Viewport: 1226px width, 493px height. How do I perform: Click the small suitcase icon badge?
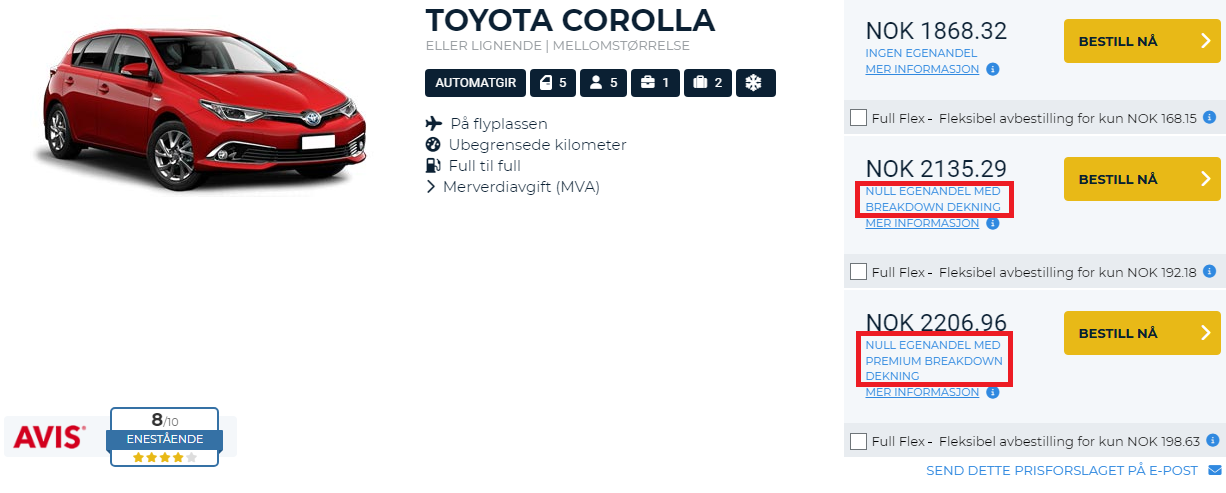tap(655, 83)
